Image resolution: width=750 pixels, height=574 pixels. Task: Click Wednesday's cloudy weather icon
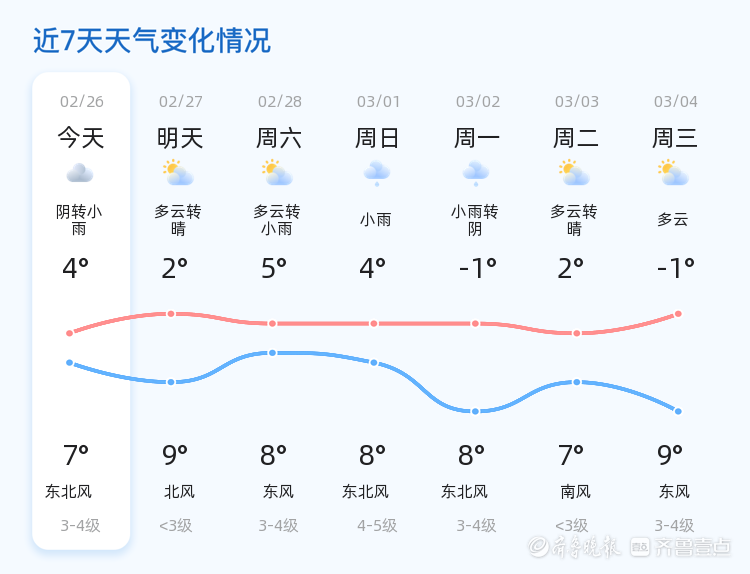[673, 173]
